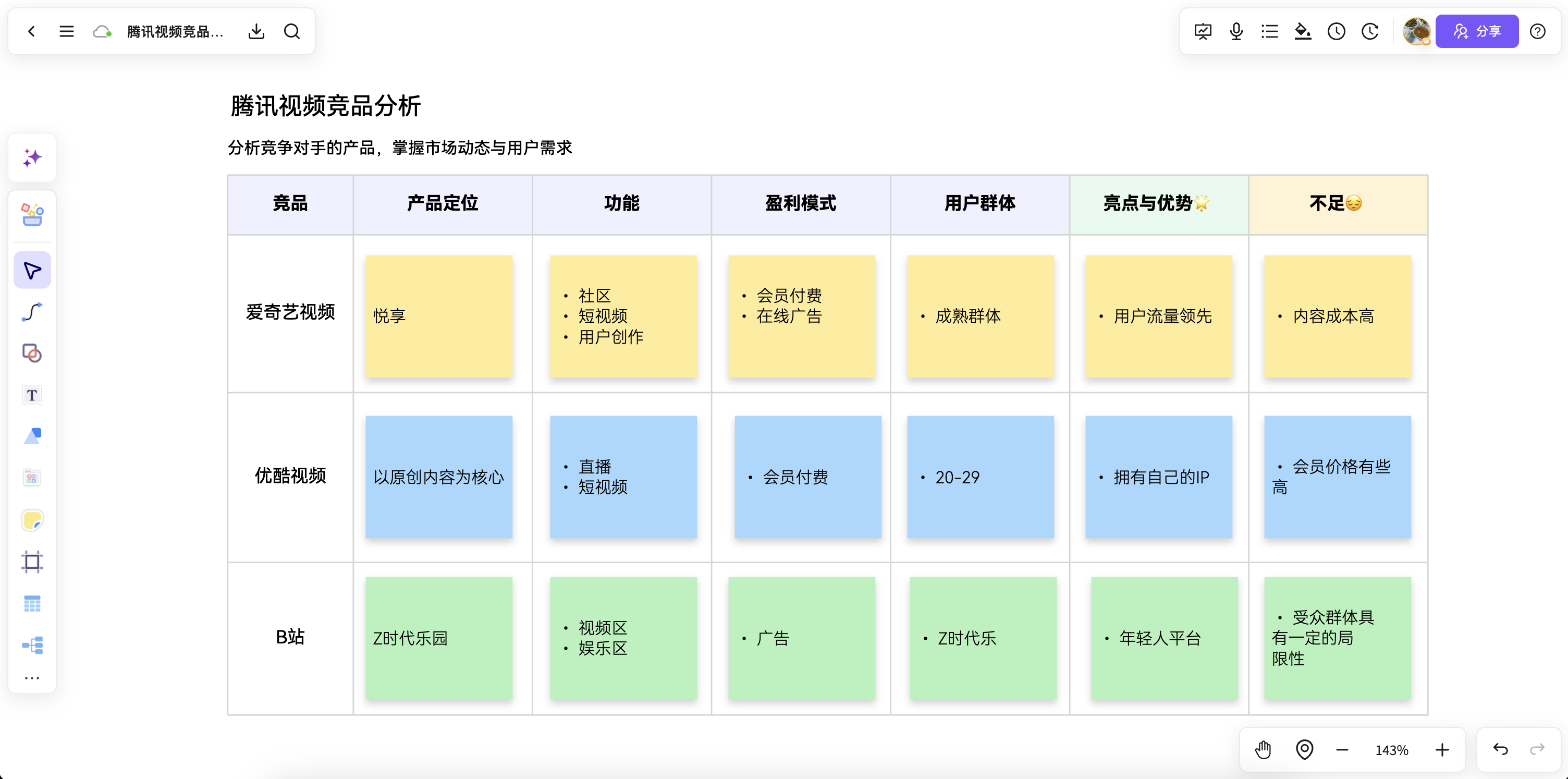1568x779 pixels.
Task: Select the yellow 内容成本高 note
Action: coord(1337,316)
